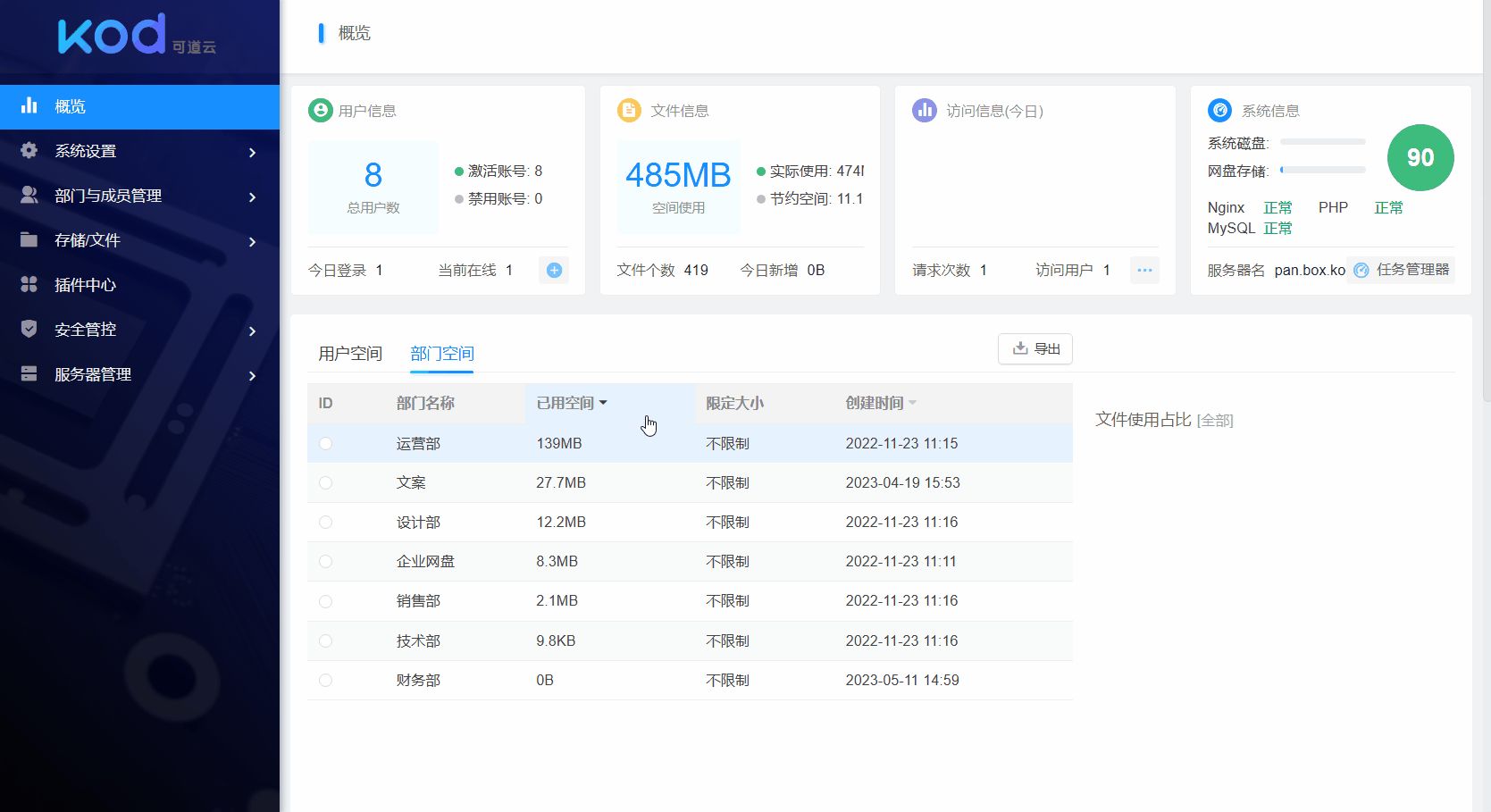Expand the 系统设置 submenu arrow
1491x812 pixels.
[x=253, y=152]
